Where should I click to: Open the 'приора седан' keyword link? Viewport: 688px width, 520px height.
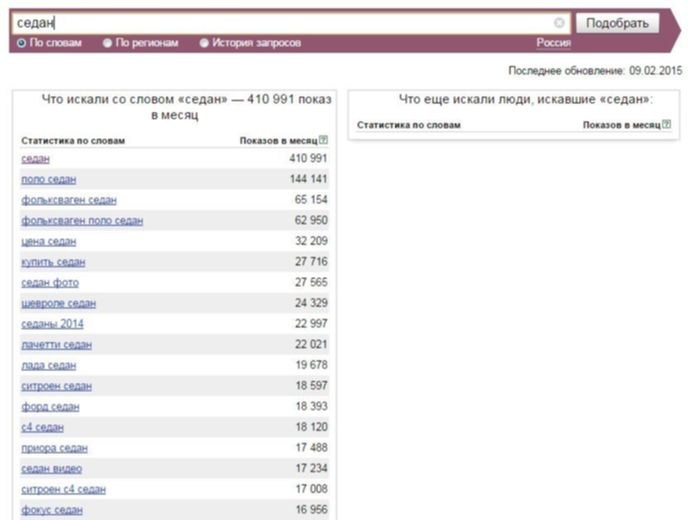coord(54,448)
